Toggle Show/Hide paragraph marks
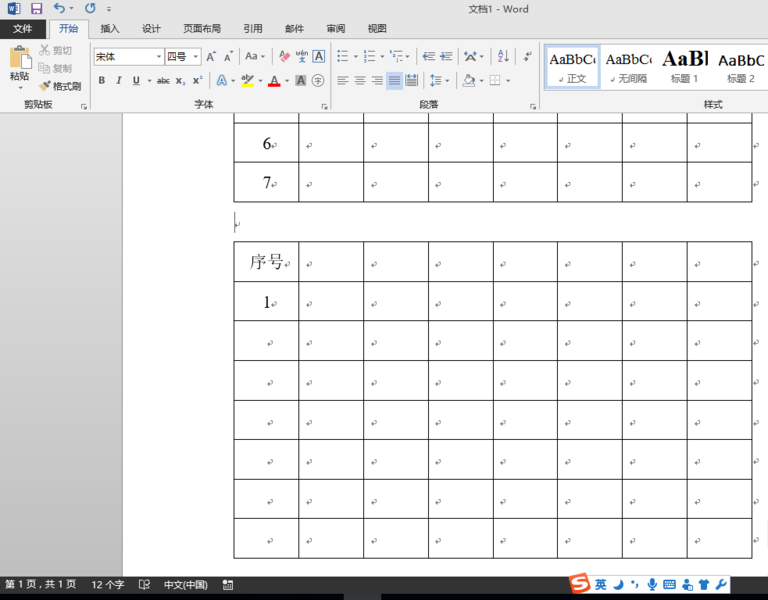Image resolution: width=768 pixels, height=600 pixels. (527, 57)
